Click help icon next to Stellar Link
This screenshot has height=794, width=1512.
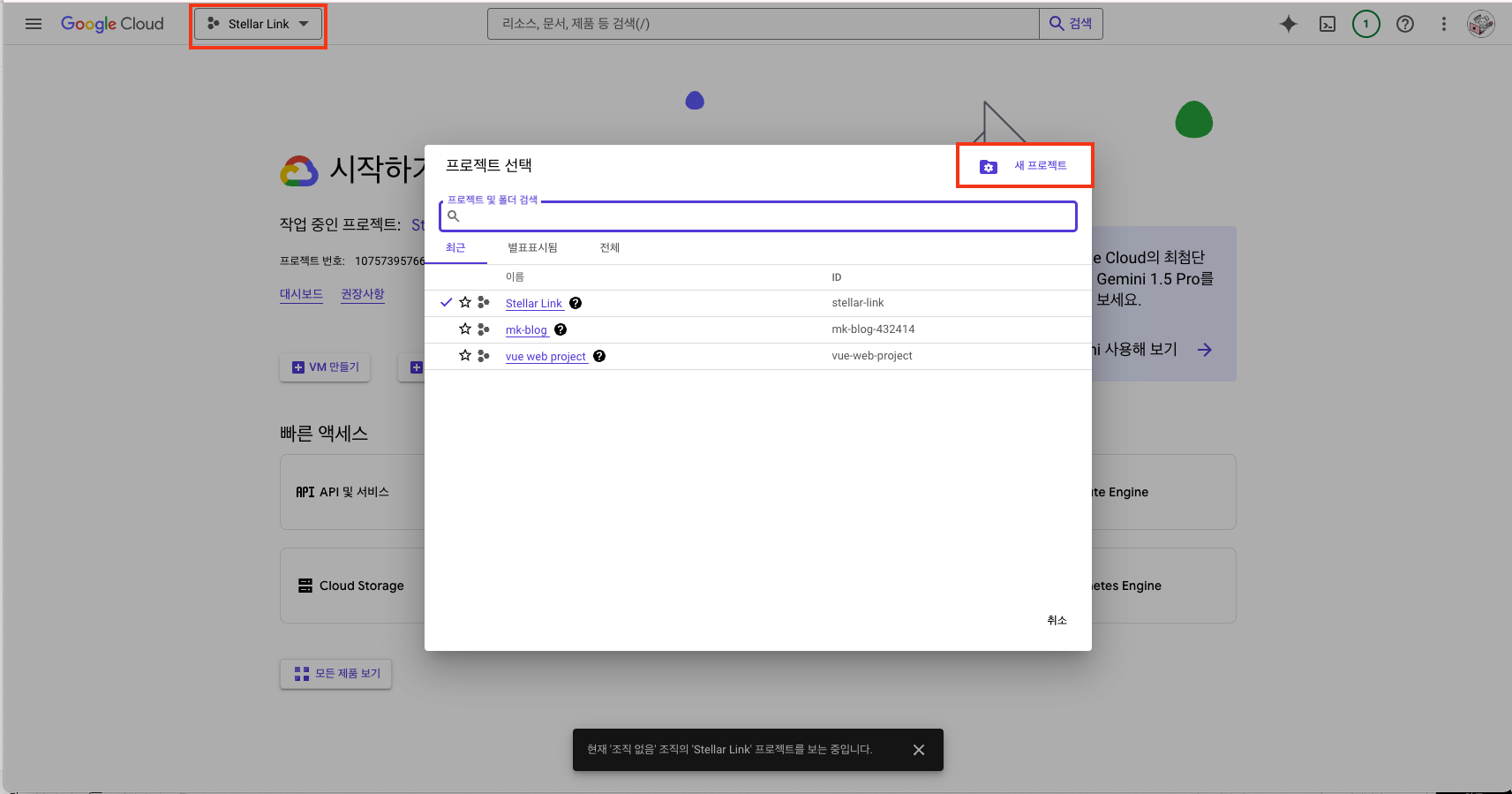point(575,303)
